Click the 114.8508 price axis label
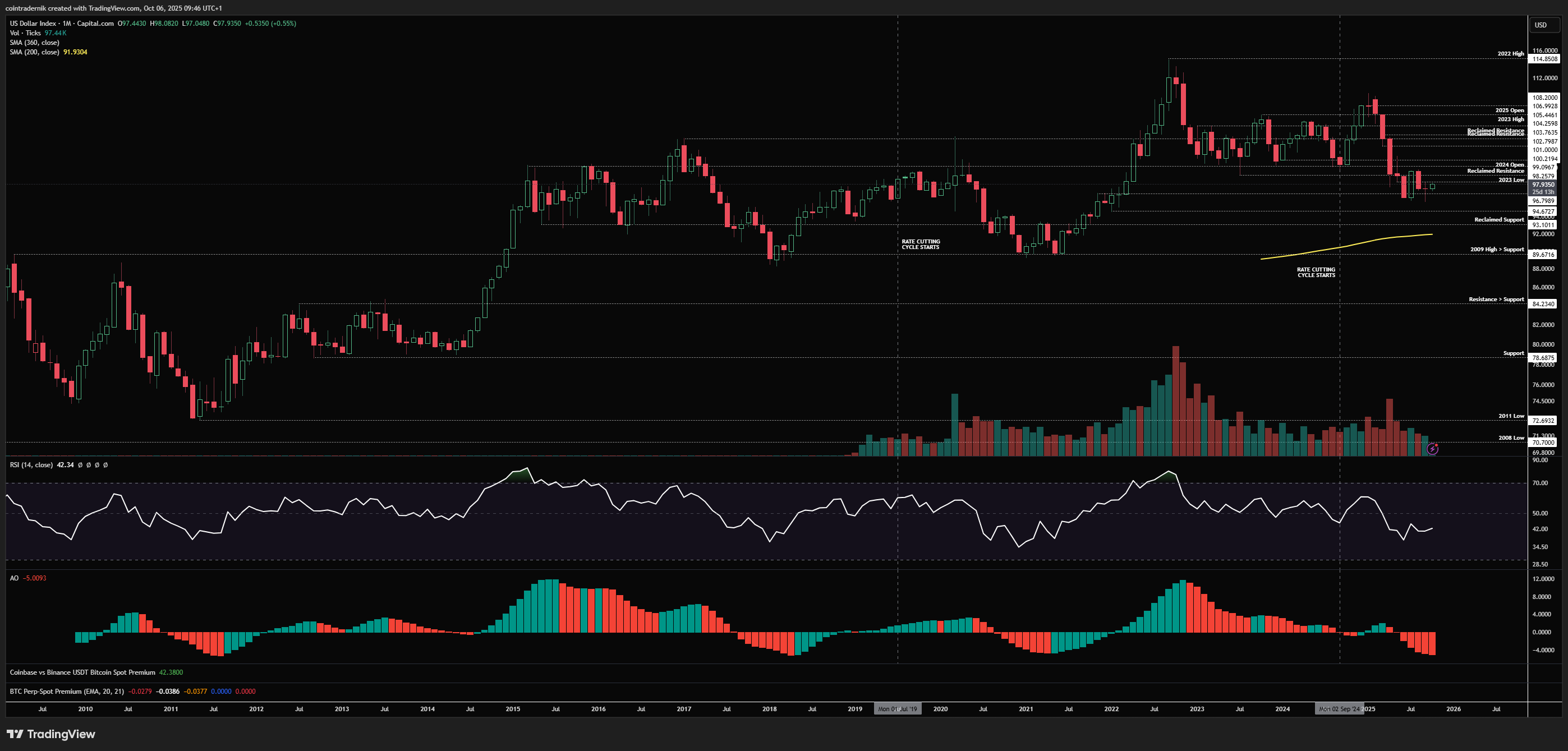This screenshot has width=1568, height=751. [x=1544, y=59]
